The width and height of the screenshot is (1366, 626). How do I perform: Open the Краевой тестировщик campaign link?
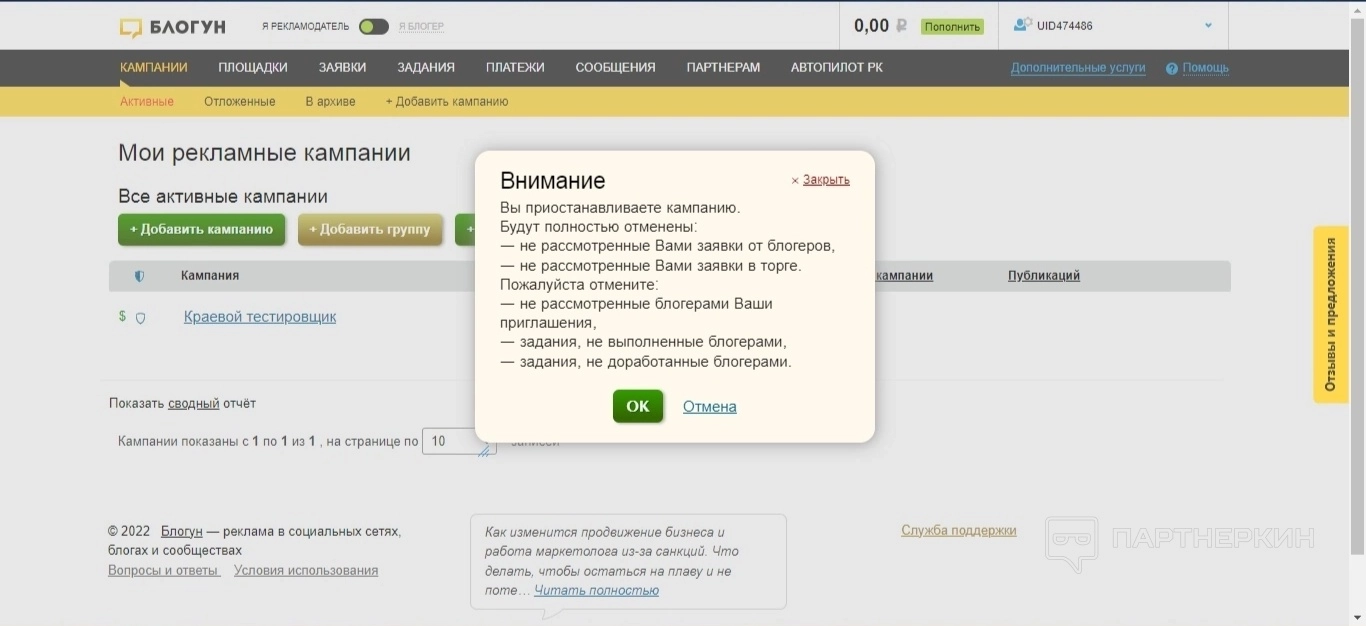pyautogui.click(x=260, y=317)
